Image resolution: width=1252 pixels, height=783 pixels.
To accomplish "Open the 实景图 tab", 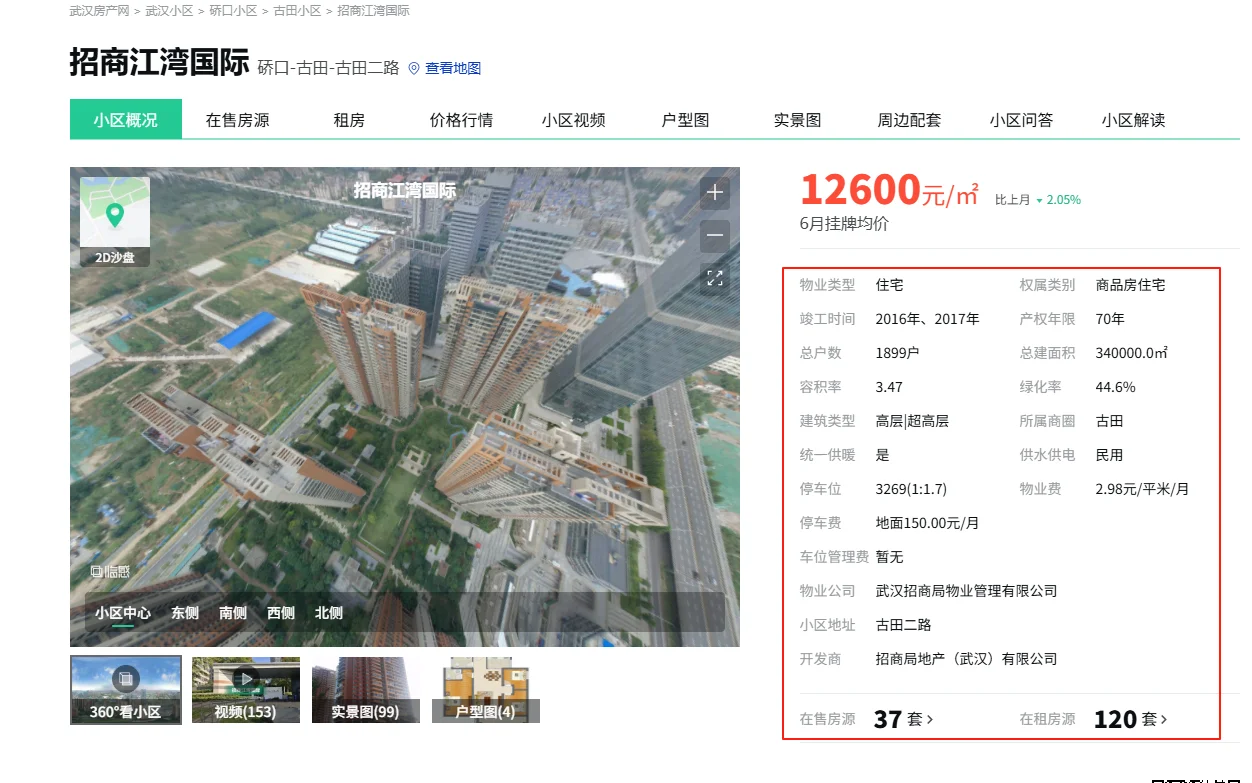I will point(798,120).
